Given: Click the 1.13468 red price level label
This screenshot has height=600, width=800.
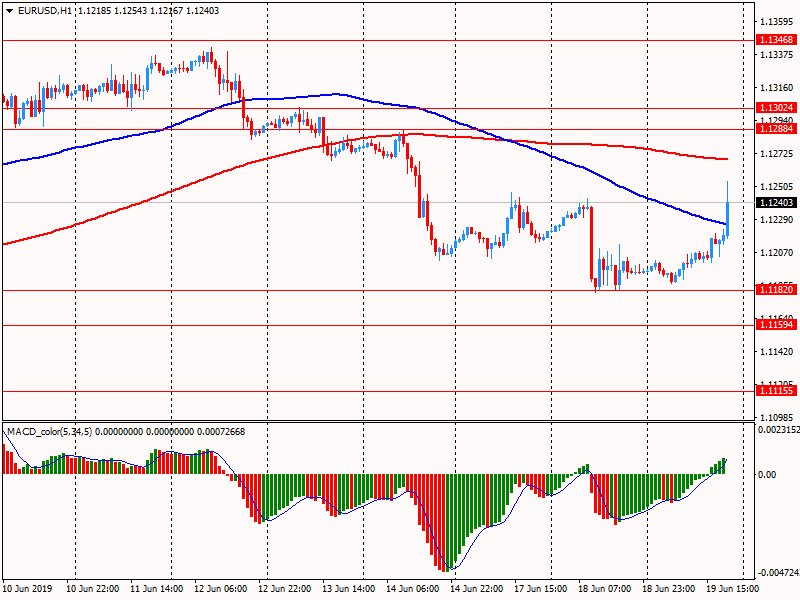Looking at the screenshot, I should [x=776, y=40].
